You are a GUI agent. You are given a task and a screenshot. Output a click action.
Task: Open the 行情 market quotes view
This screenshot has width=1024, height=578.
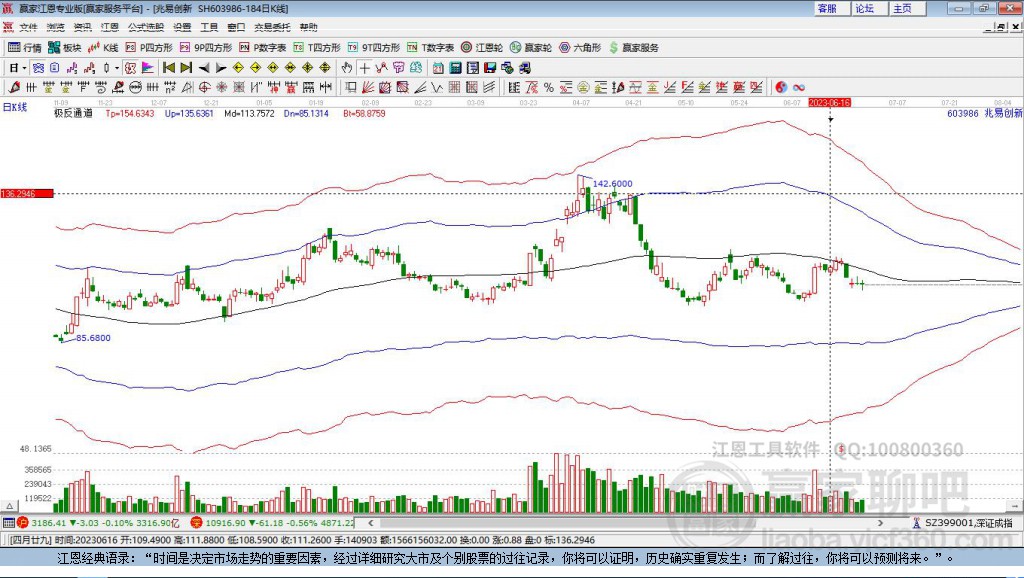tap(25, 48)
